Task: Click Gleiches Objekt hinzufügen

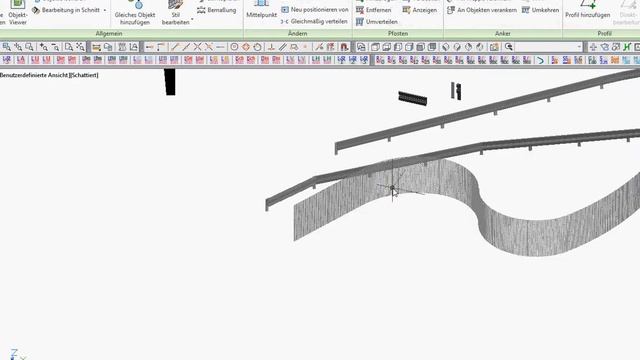Action: pos(135,13)
